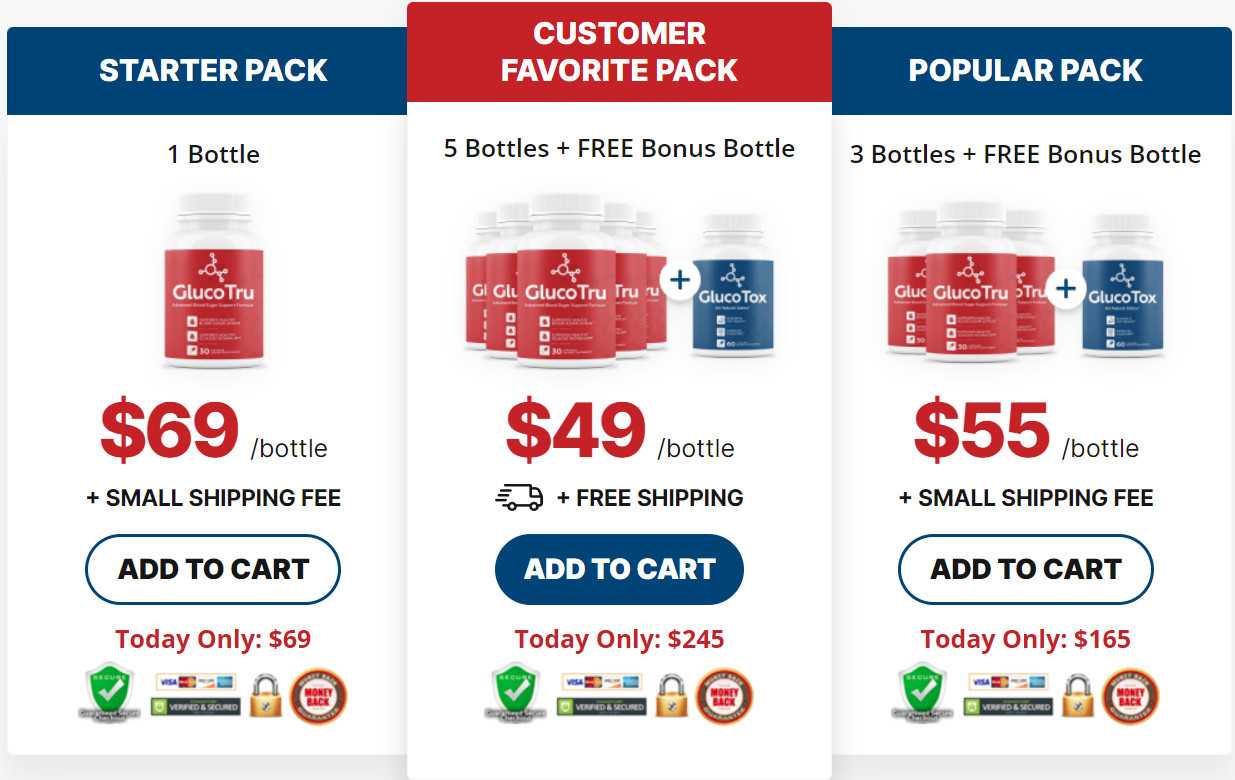1235x780 pixels.
Task: Click credit card logos in Customer Favorite Pack
Action: click(x=601, y=682)
